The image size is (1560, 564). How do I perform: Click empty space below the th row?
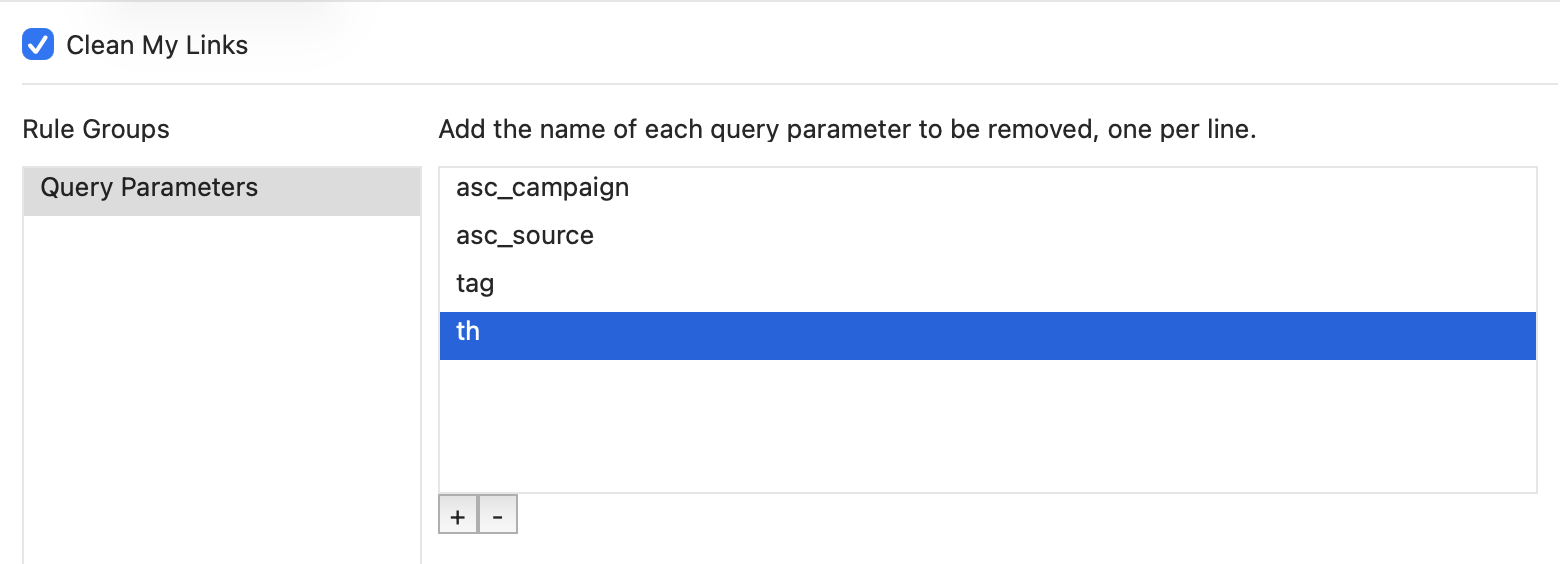tap(986, 425)
